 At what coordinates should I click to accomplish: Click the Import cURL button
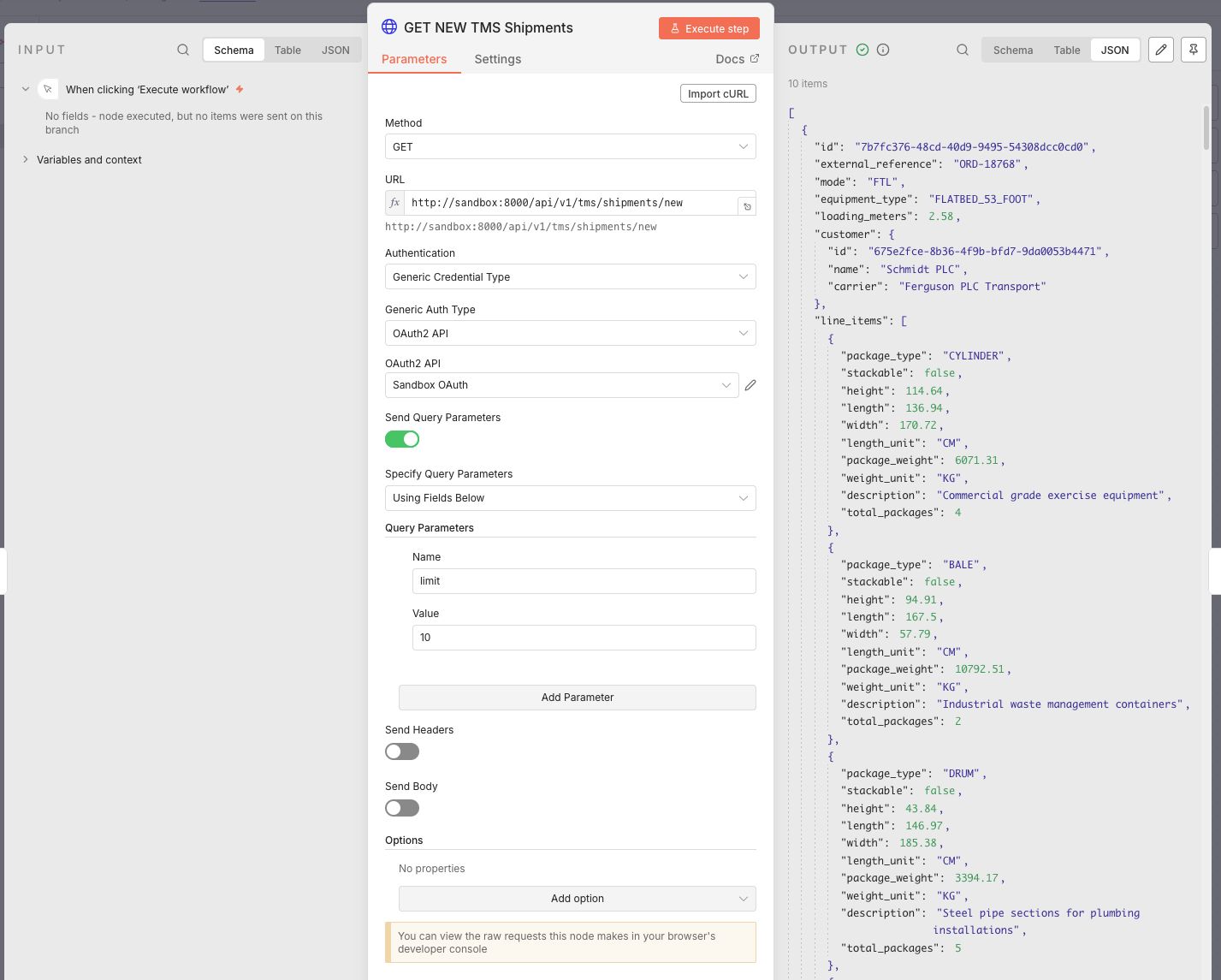[718, 93]
